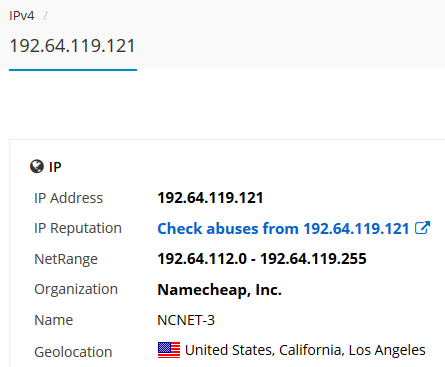
Task: Click the breadcrumb slash separator
Action: point(45,15)
